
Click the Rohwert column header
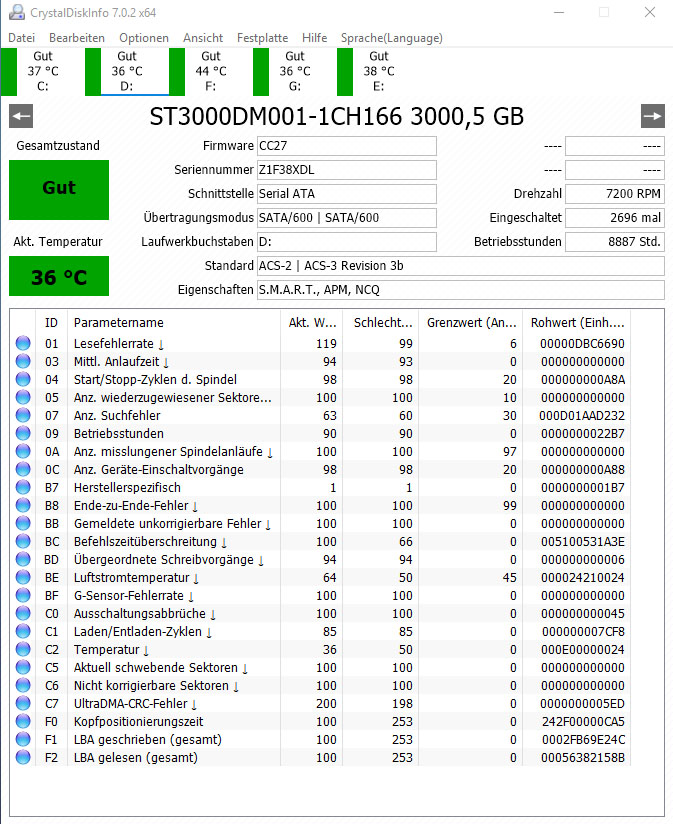pyautogui.click(x=577, y=323)
